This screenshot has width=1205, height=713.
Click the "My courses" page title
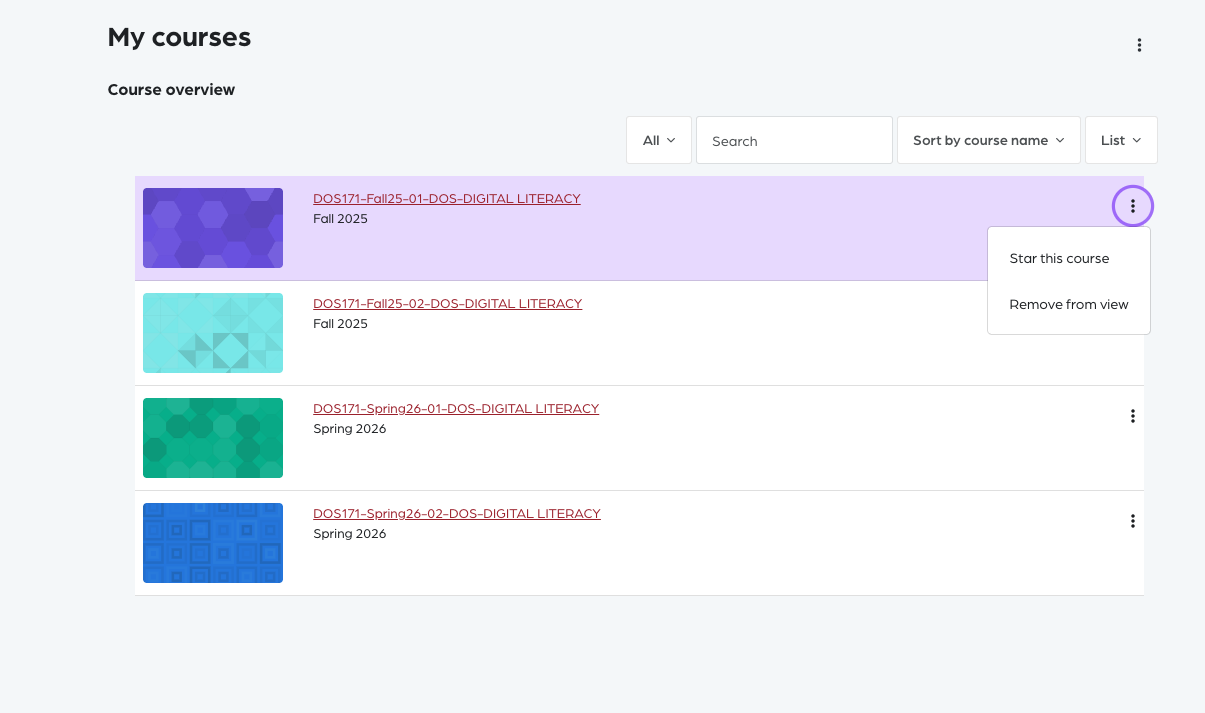pyautogui.click(x=179, y=38)
